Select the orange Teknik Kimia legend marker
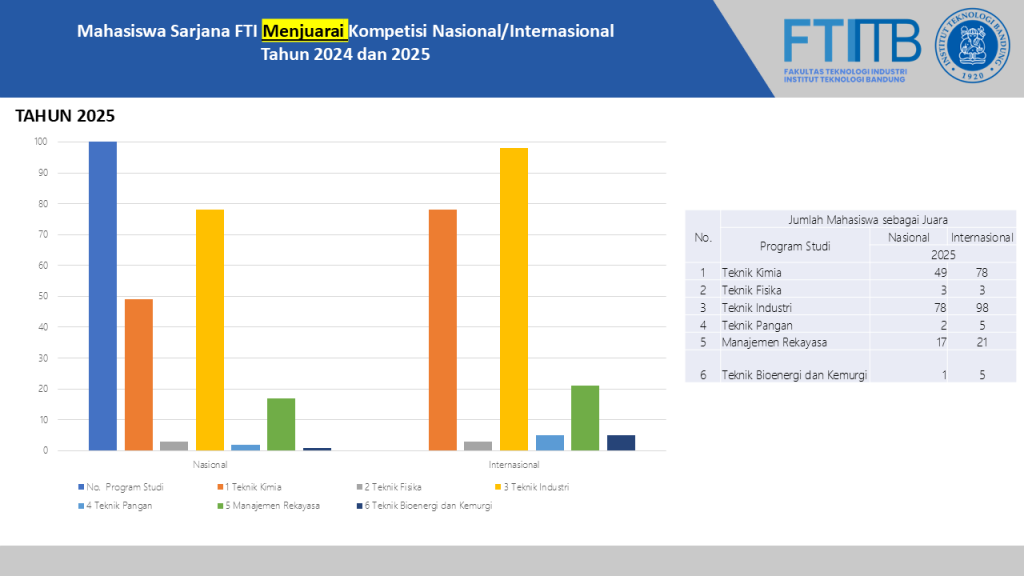The width and height of the screenshot is (1024, 576). tap(221, 487)
